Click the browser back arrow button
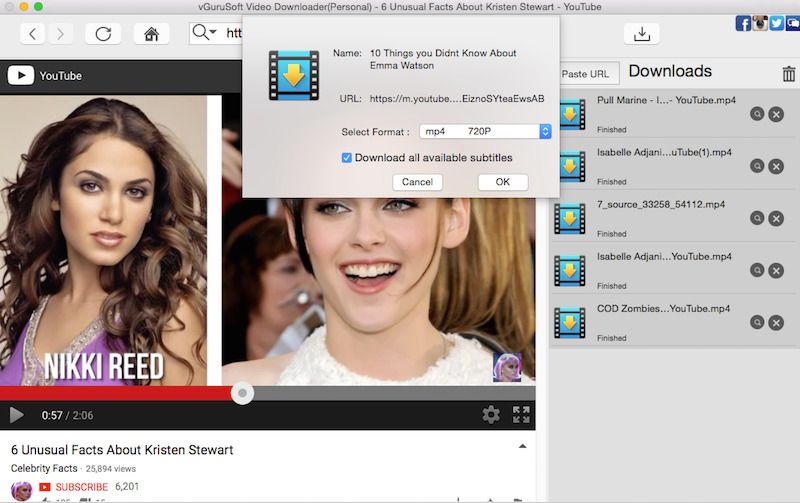This screenshot has height=503, width=800. (33, 34)
